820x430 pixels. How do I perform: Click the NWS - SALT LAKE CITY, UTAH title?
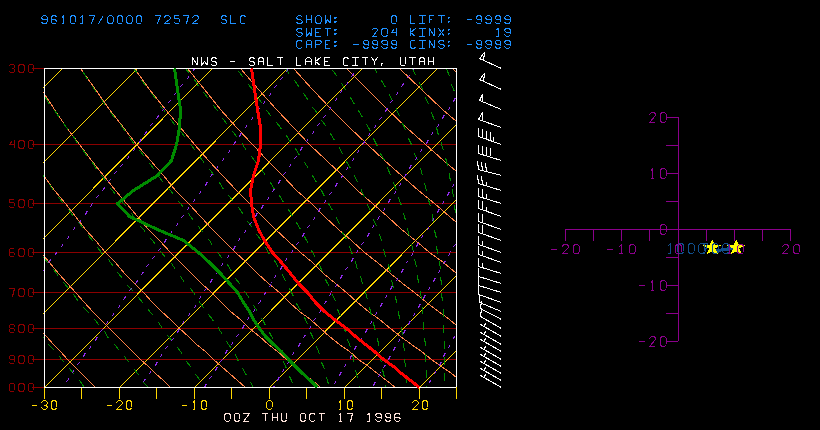tap(313, 61)
